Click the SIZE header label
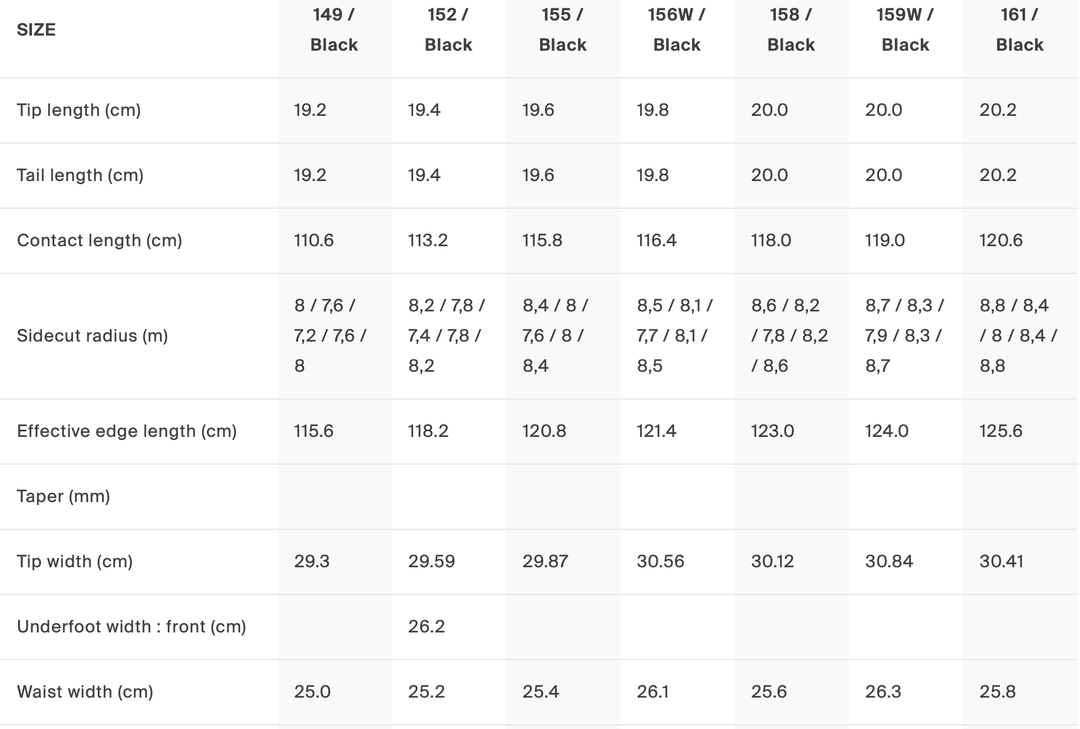Screen dimensions: 1080x729 36,30
